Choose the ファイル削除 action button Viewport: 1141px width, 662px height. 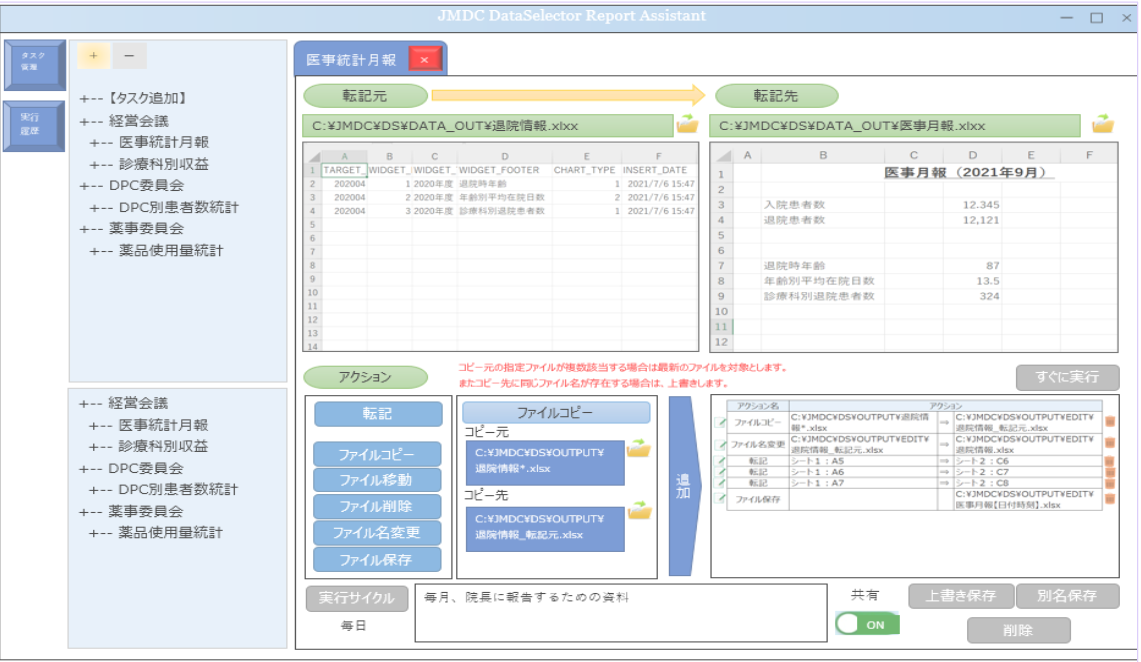[377, 506]
